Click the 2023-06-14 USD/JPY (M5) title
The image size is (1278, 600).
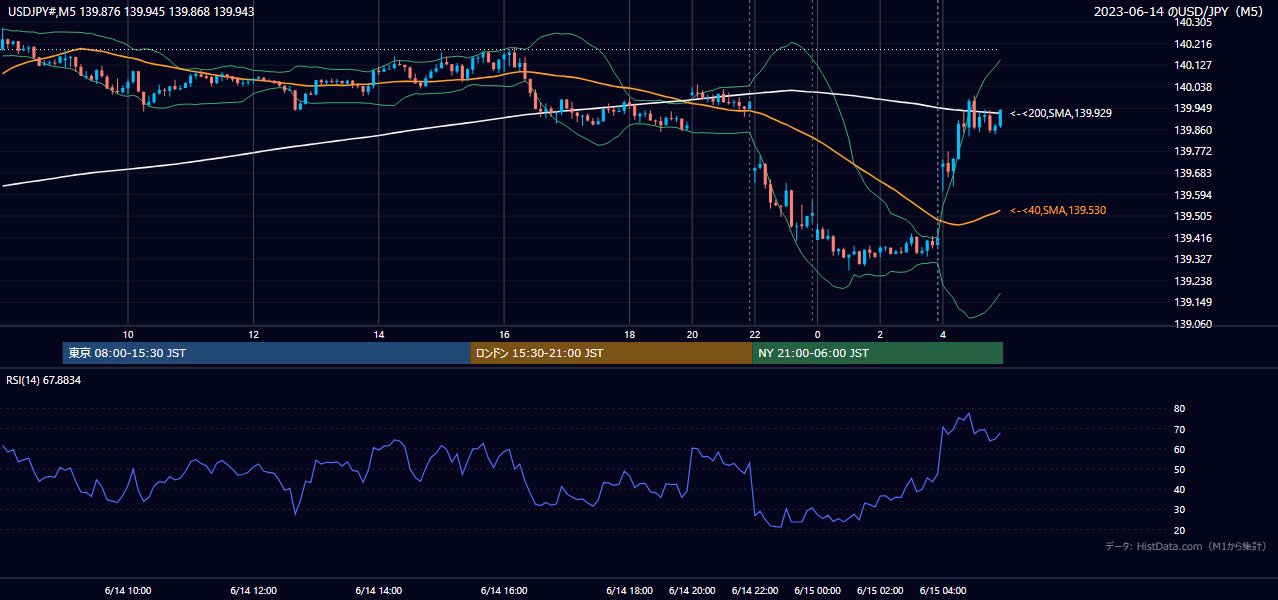pos(1180,11)
